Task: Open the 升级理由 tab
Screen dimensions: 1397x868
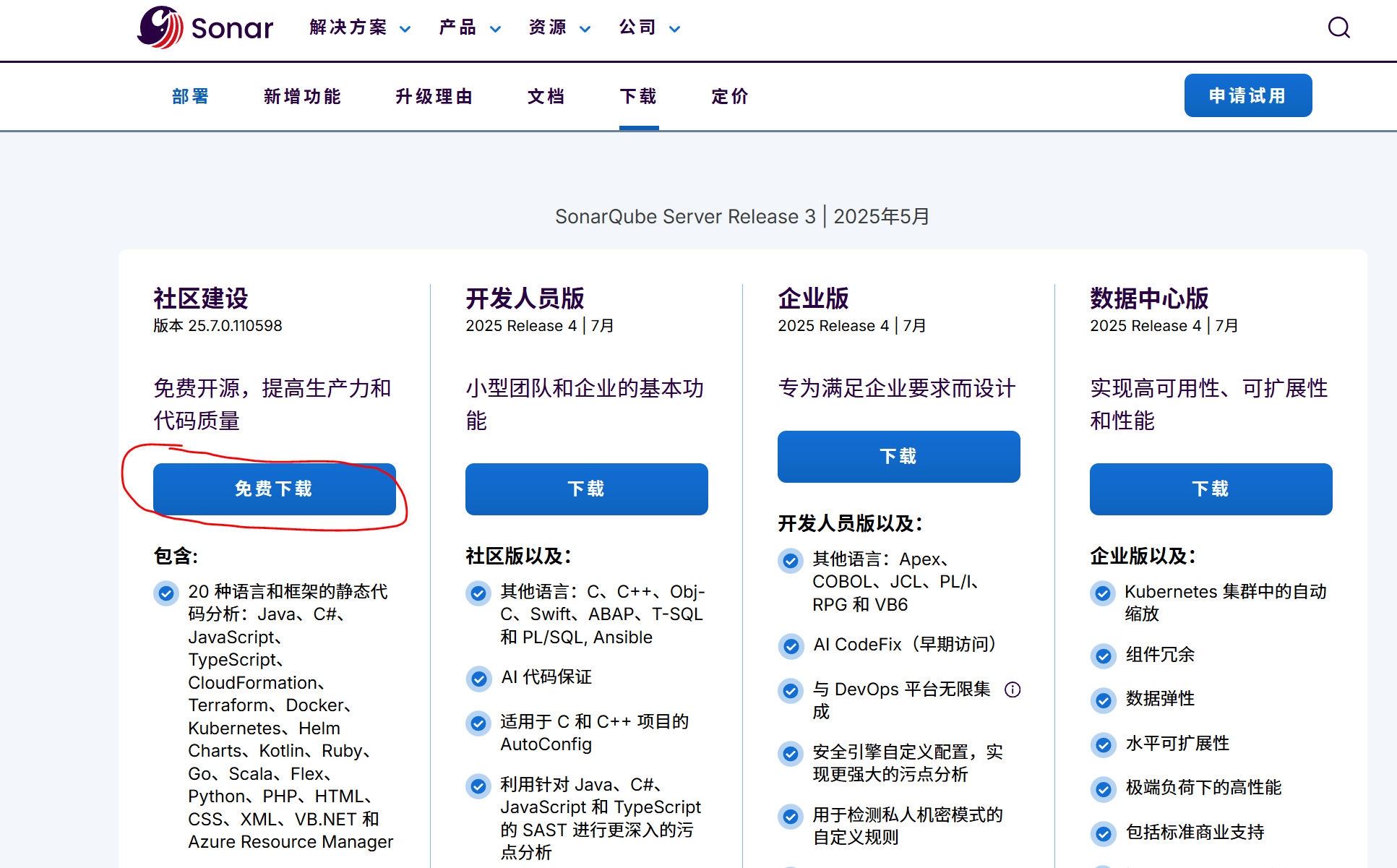Action: (434, 96)
